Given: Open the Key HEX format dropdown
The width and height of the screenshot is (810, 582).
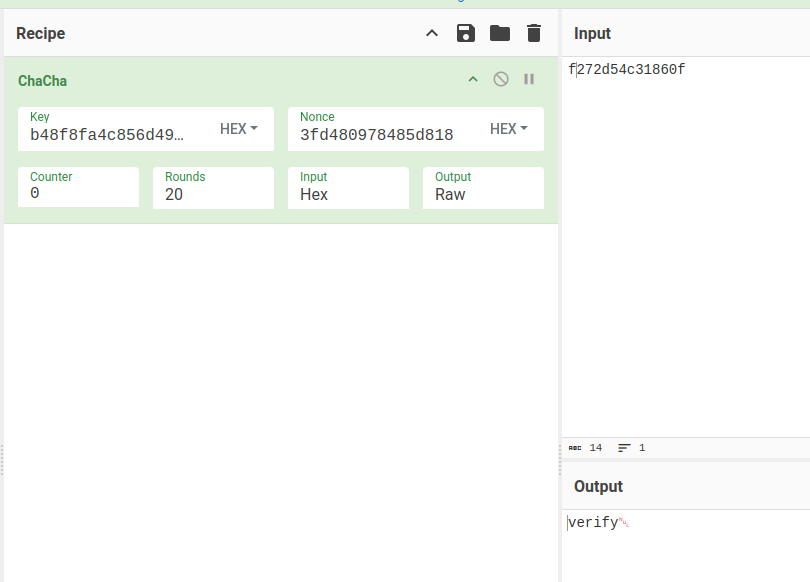Looking at the screenshot, I should 239,129.
